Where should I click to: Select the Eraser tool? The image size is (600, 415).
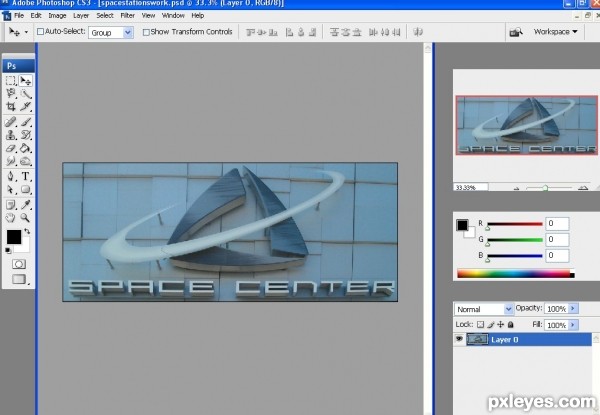pyautogui.click(x=11, y=148)
